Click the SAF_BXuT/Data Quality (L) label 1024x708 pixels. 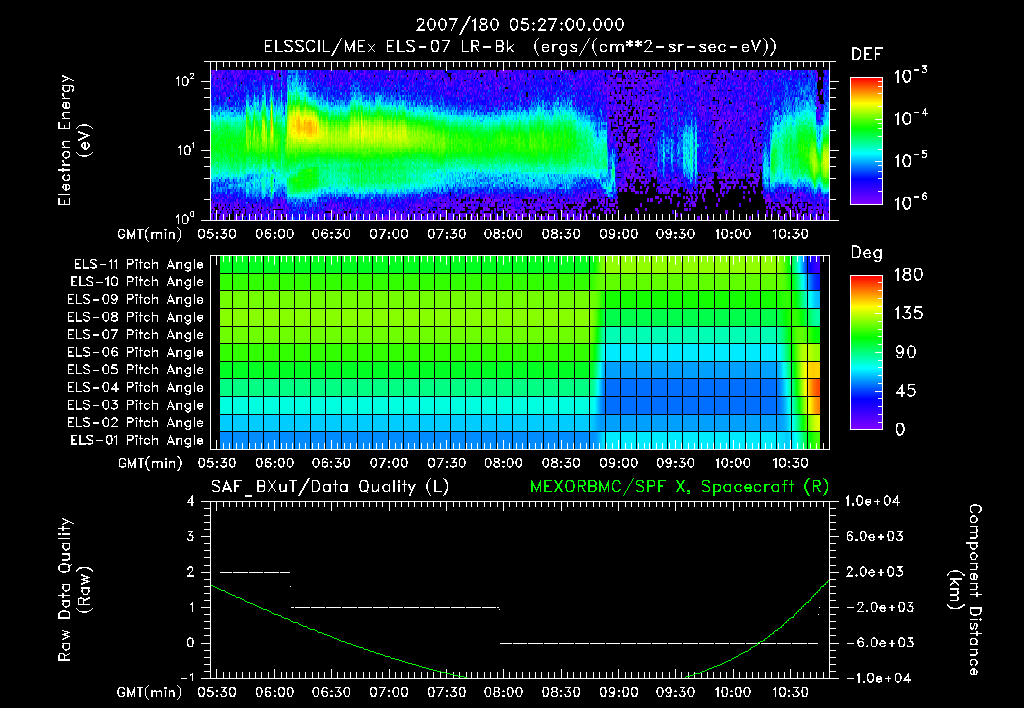pyautogui.click(x=330, y=487)
